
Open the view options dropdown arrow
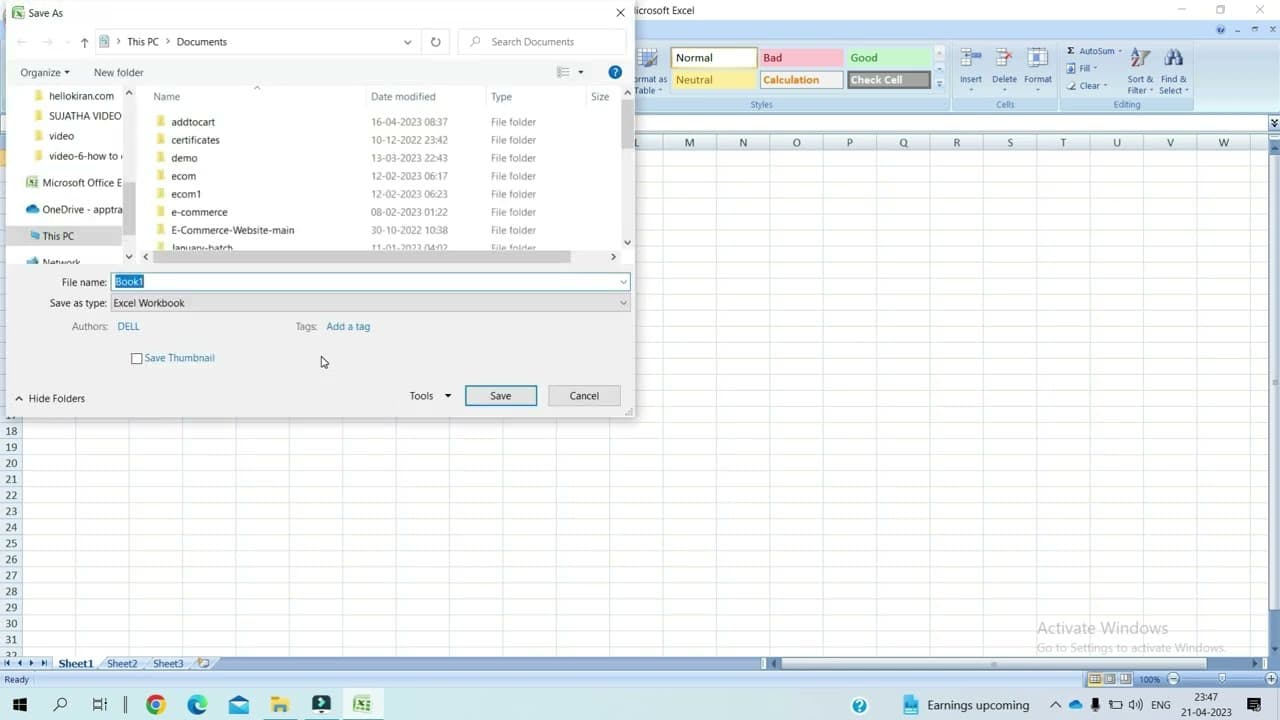(581, 72)
